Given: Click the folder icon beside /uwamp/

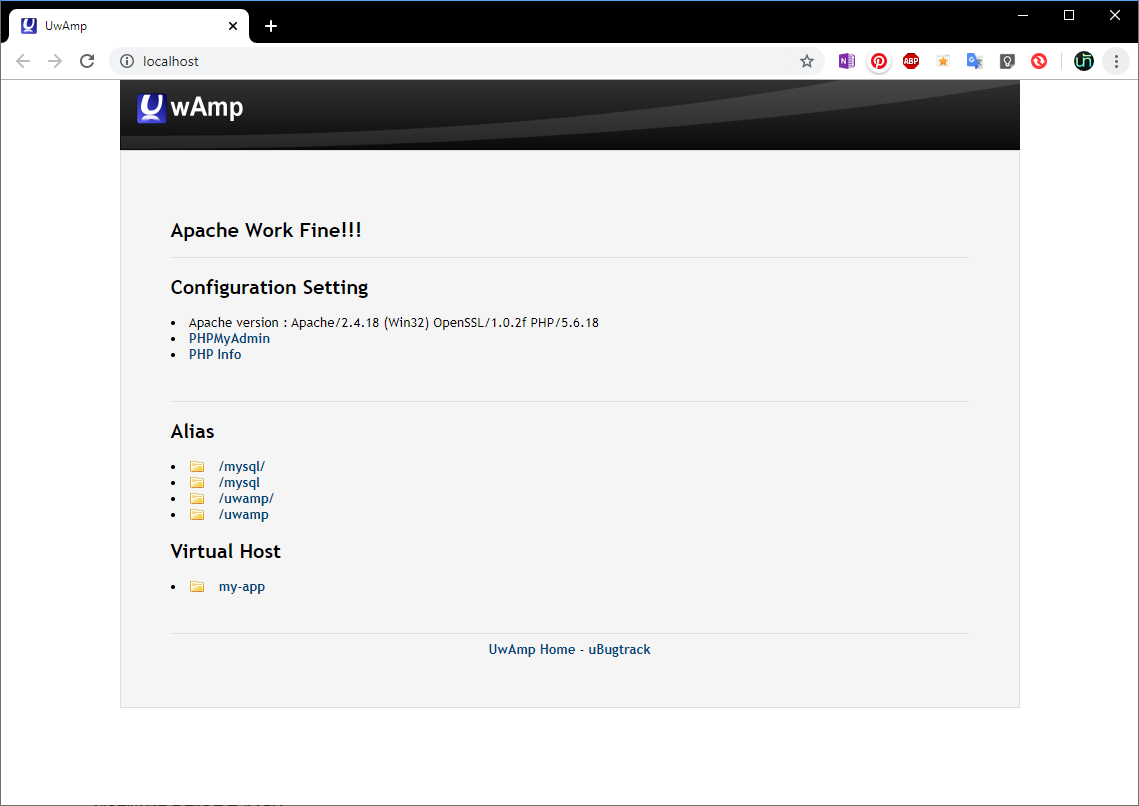Looking at the screenshot, I should [x=197, y=498].
